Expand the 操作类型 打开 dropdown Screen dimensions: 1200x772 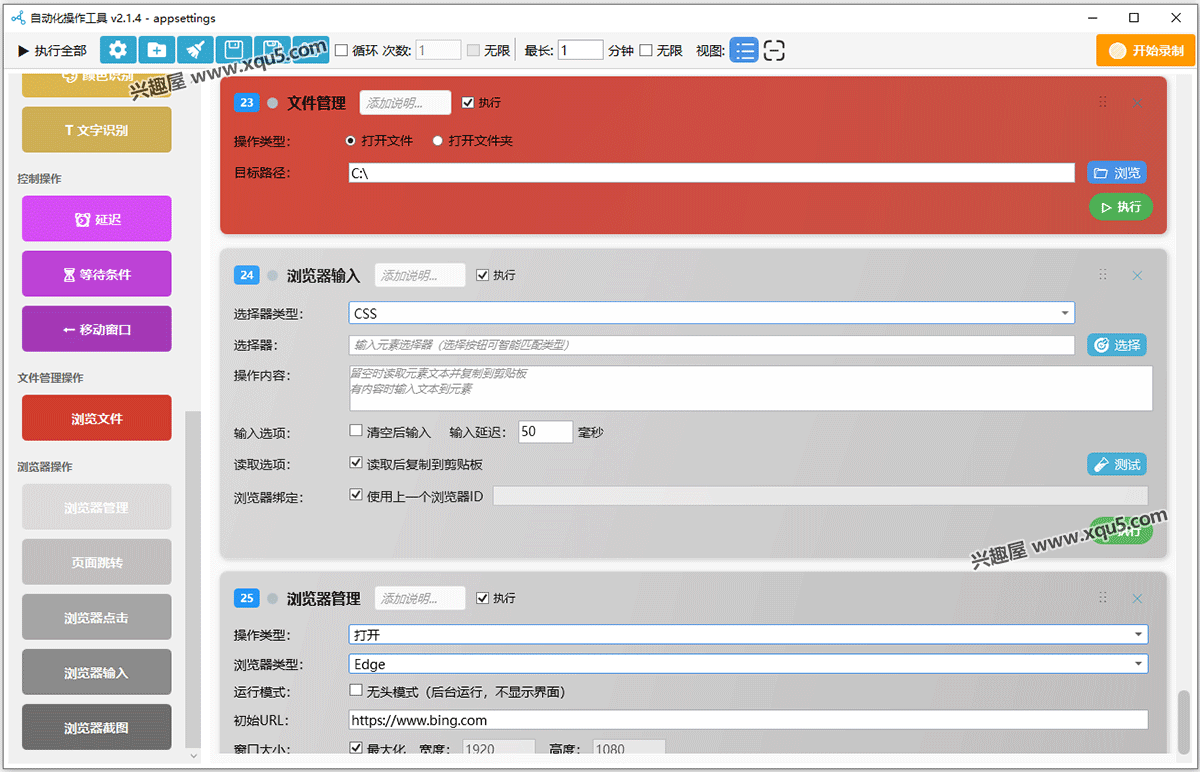(x=747, y=634)
